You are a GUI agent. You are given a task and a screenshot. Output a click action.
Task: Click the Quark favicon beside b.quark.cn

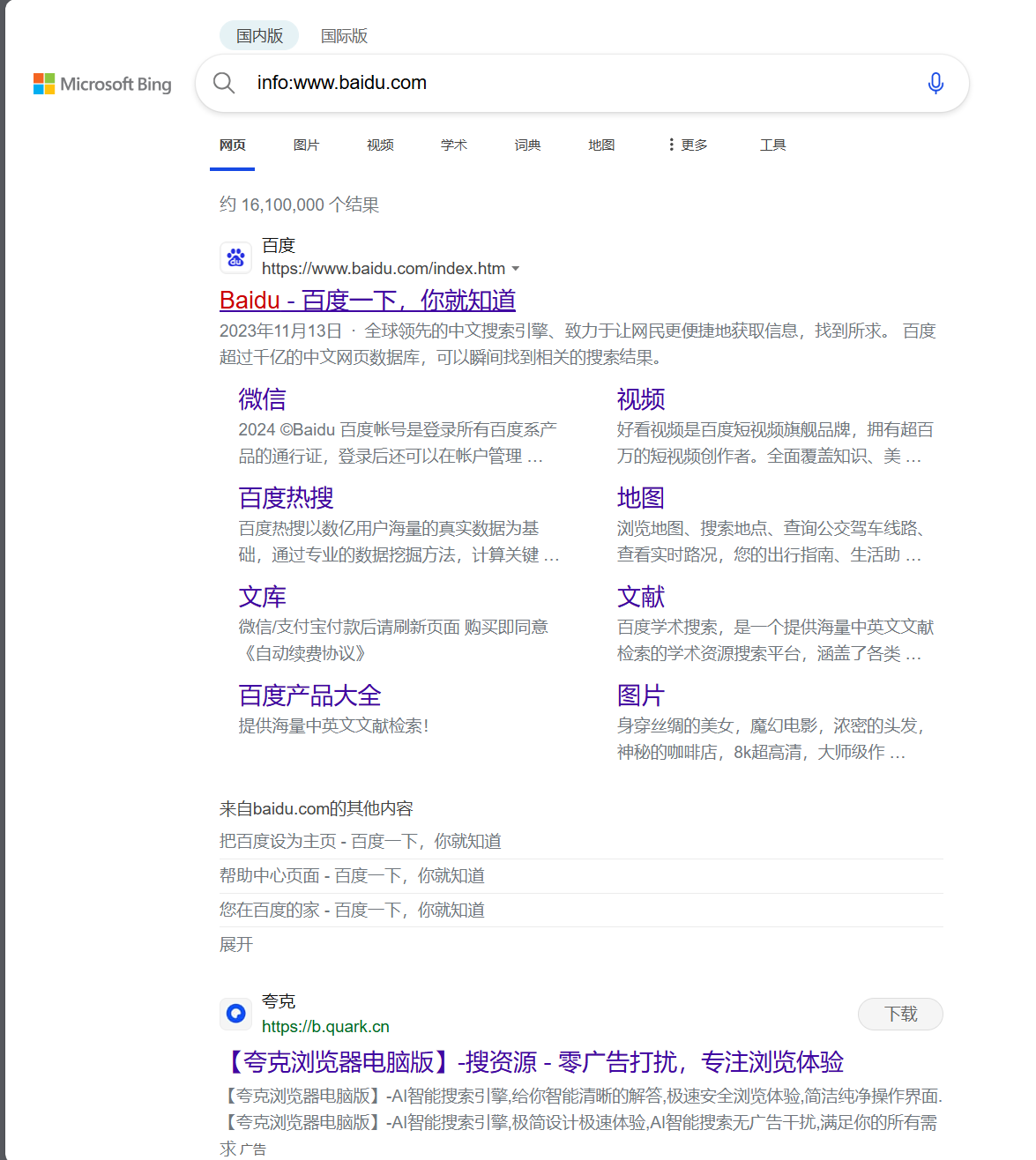[x=235, y=1014]
